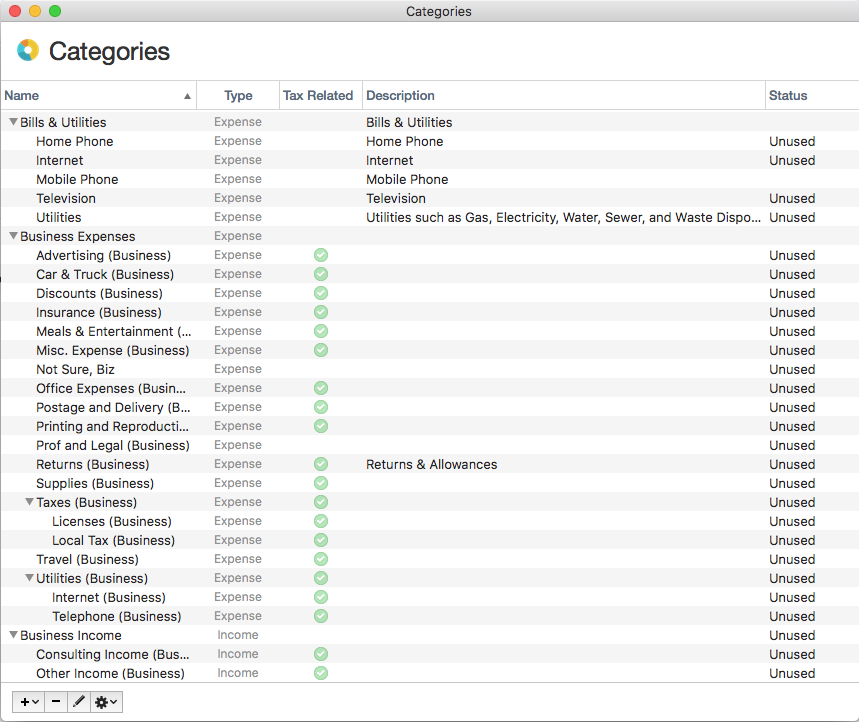Collapse the Business Expenses group

tap(13, 236)
